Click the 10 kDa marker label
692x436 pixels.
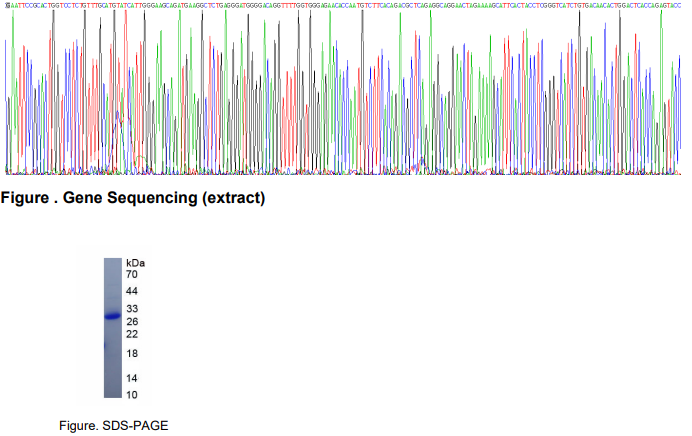(x=132, y=394)
